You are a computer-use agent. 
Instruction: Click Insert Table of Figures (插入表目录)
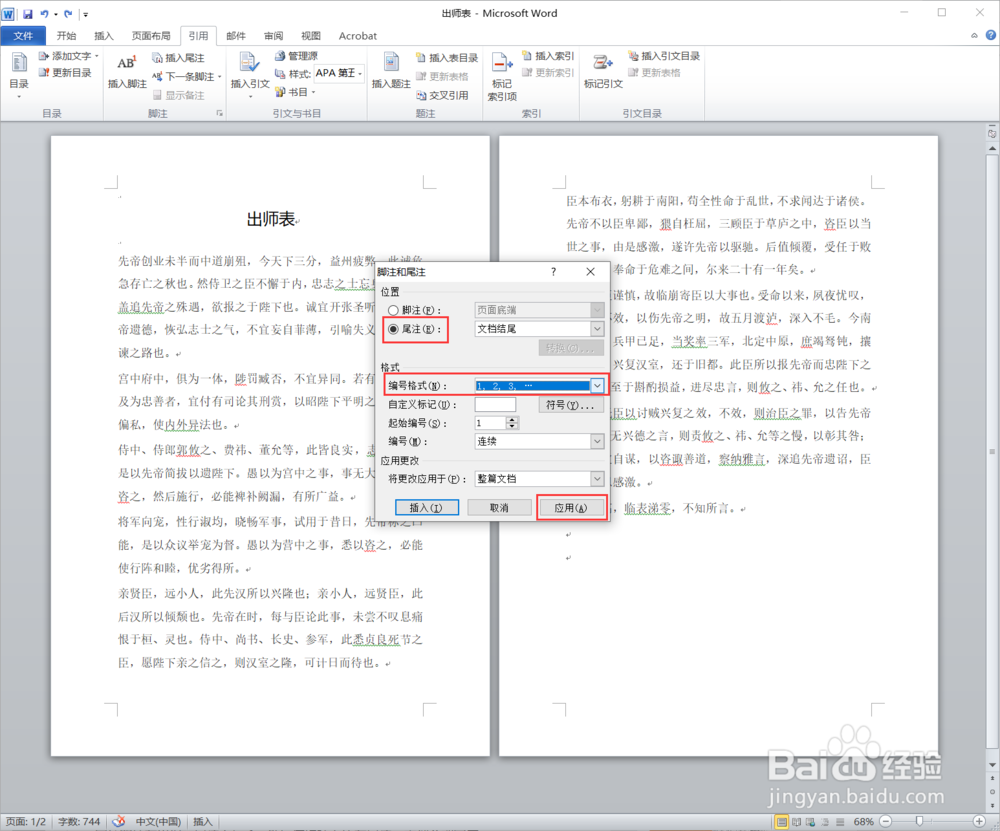pyautogui.click(x=447, y=58)
